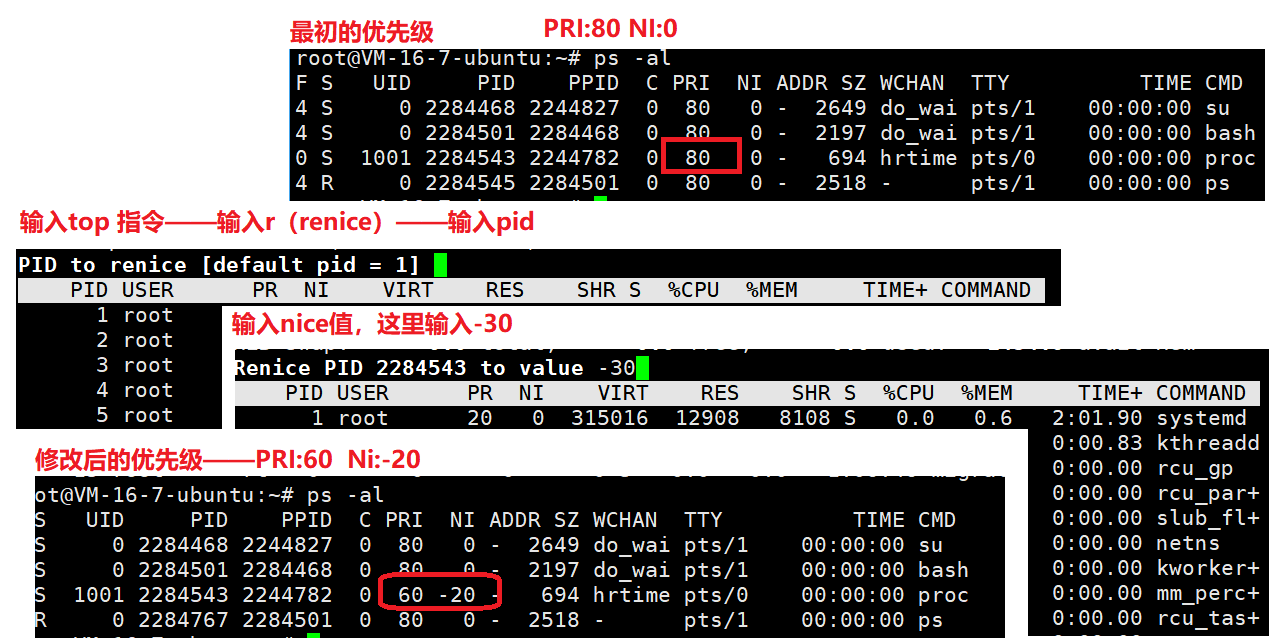Click the "proc" CMD entry in bottom ps output
The image size is (1274, 642).
[x=943, y=595]
